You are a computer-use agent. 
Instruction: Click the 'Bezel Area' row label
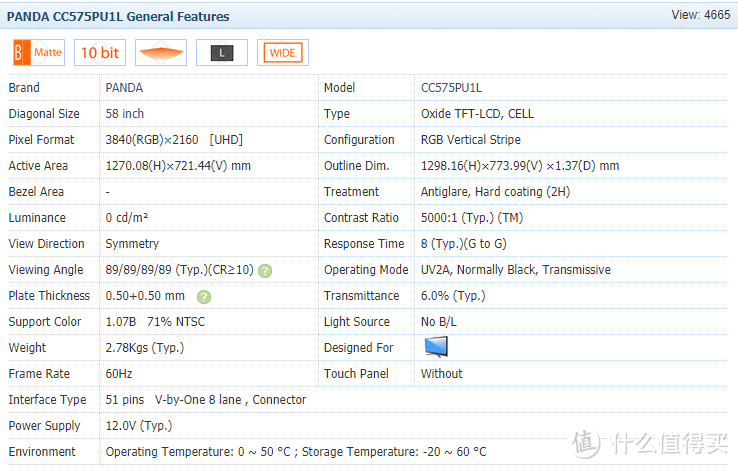click(x=36, y=192)
